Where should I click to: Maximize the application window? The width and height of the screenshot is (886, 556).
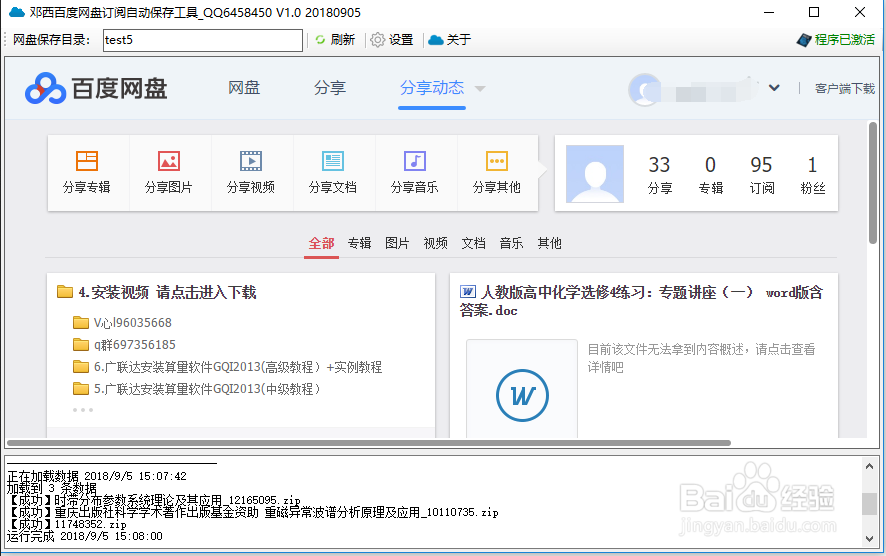tap(814, 12)
